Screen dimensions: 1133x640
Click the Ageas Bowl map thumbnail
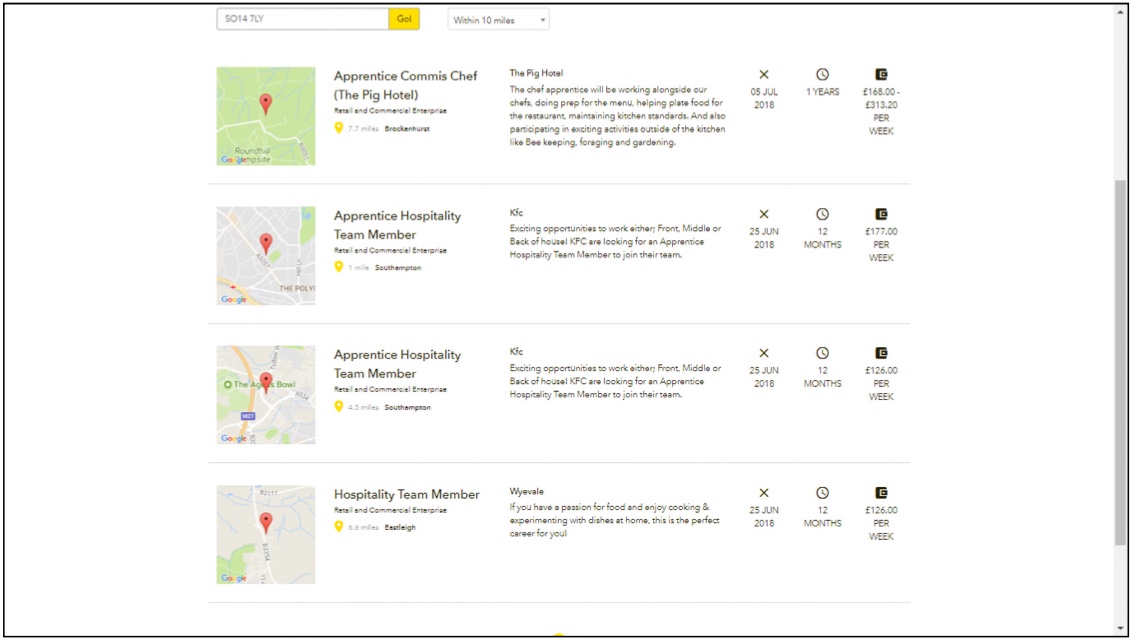(x=266, y=394)
